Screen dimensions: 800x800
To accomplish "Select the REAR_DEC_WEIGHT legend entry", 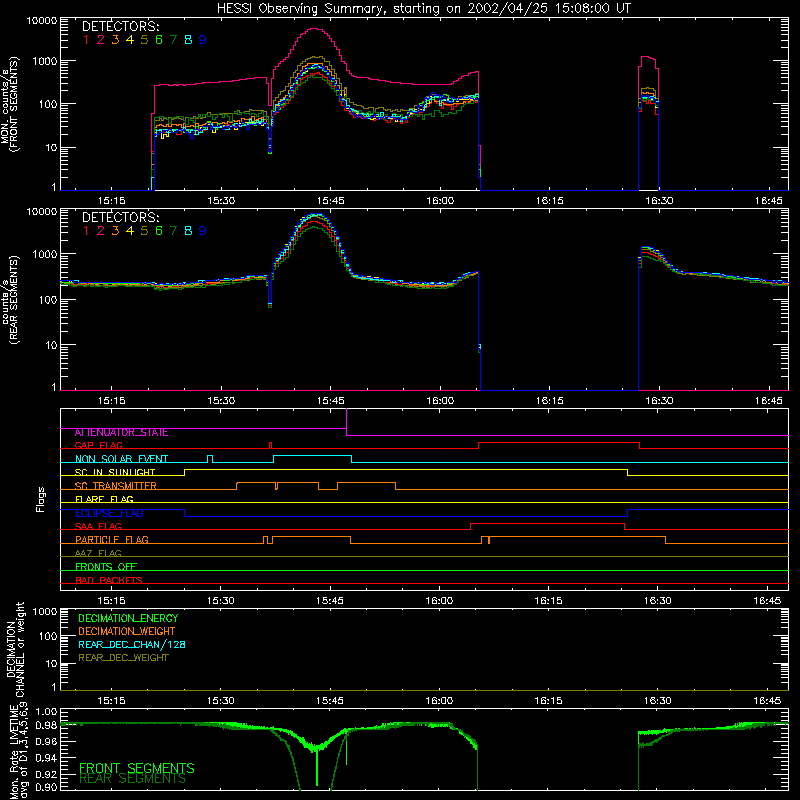I will click(x=123, y=658).
